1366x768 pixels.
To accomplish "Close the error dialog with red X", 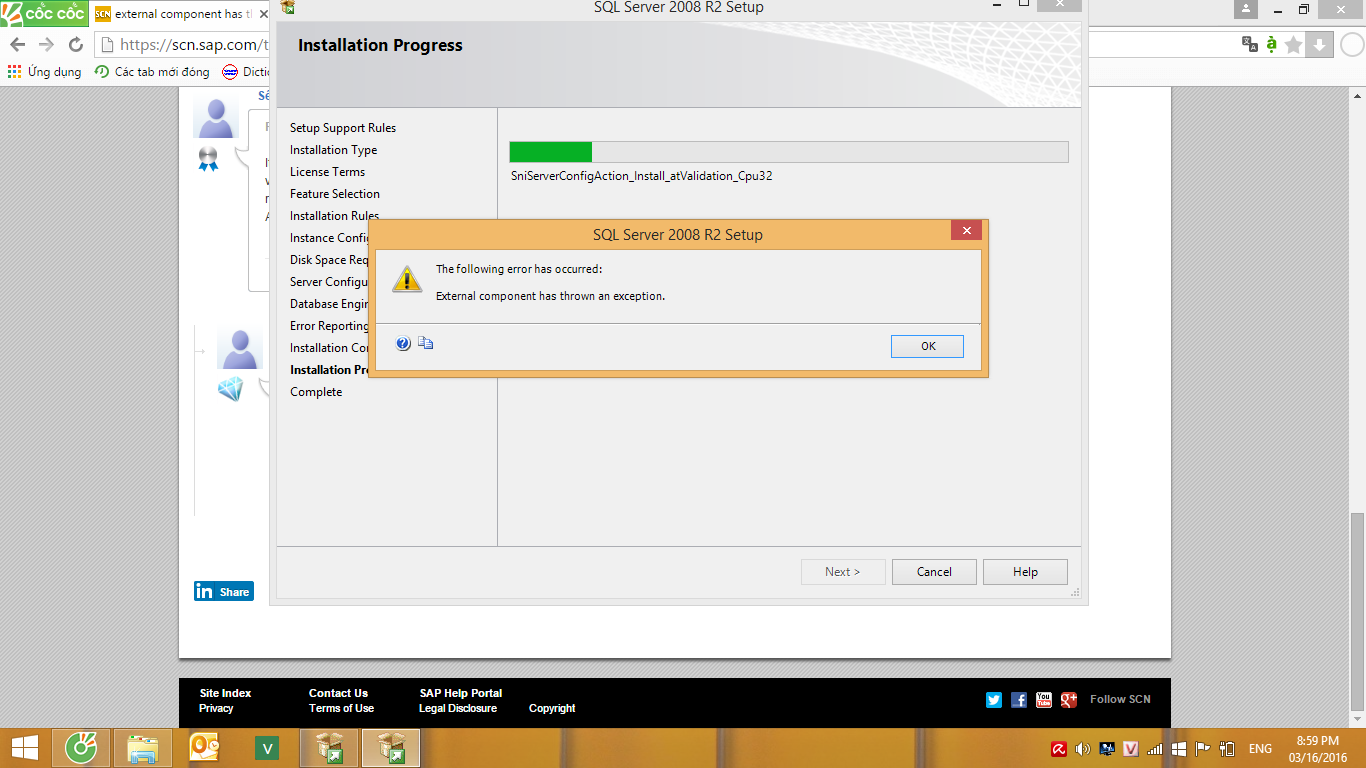I will pos(966,232).
